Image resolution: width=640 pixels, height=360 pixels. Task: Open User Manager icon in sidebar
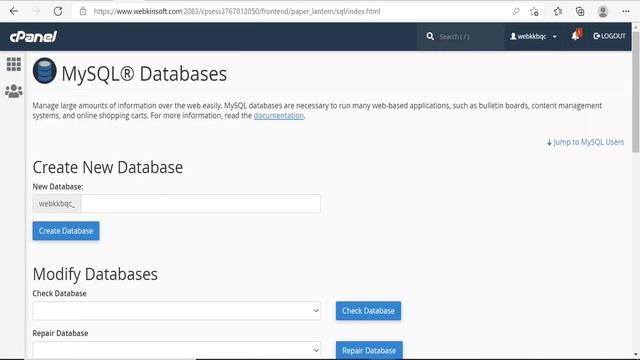(14, 91)
